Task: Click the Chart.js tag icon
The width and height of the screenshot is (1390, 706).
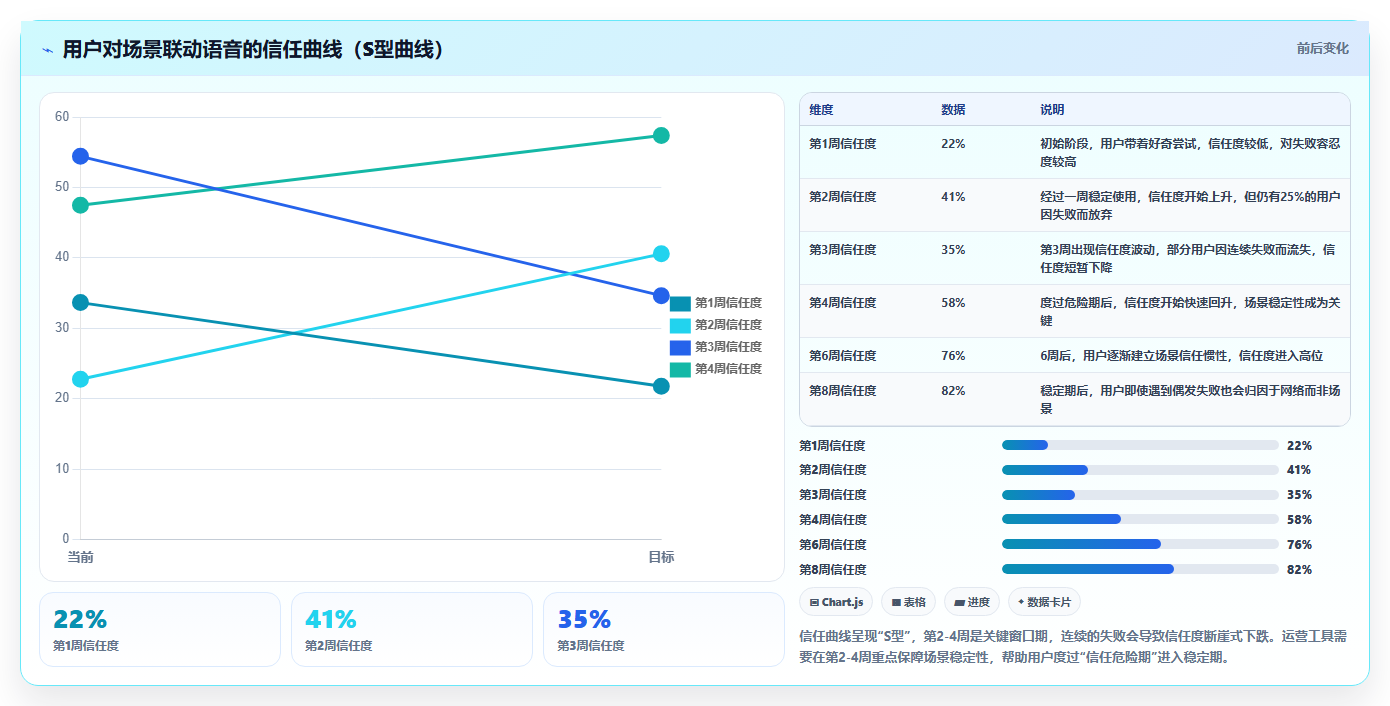Action: pyautogui.click(x=815, y=602)
